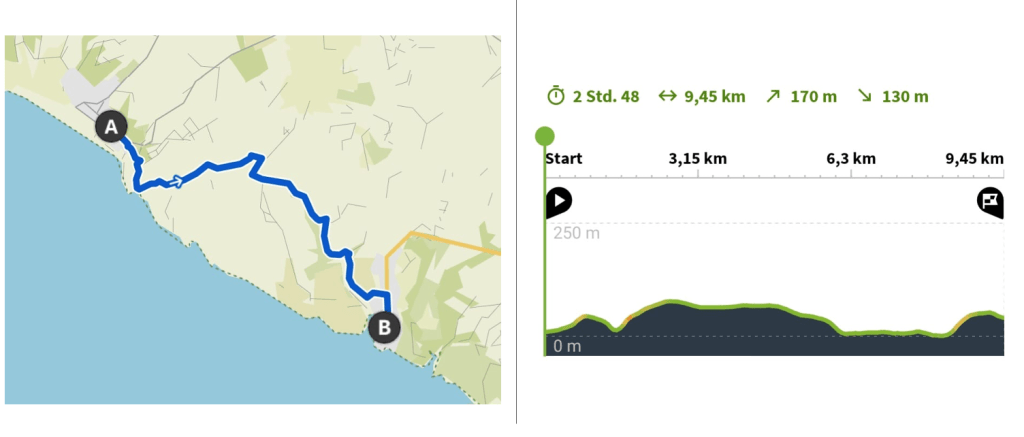Viewport: 1024px width, 437px height.
Task: Click the direction arrow on the blue route
Action: coord(176,181)
